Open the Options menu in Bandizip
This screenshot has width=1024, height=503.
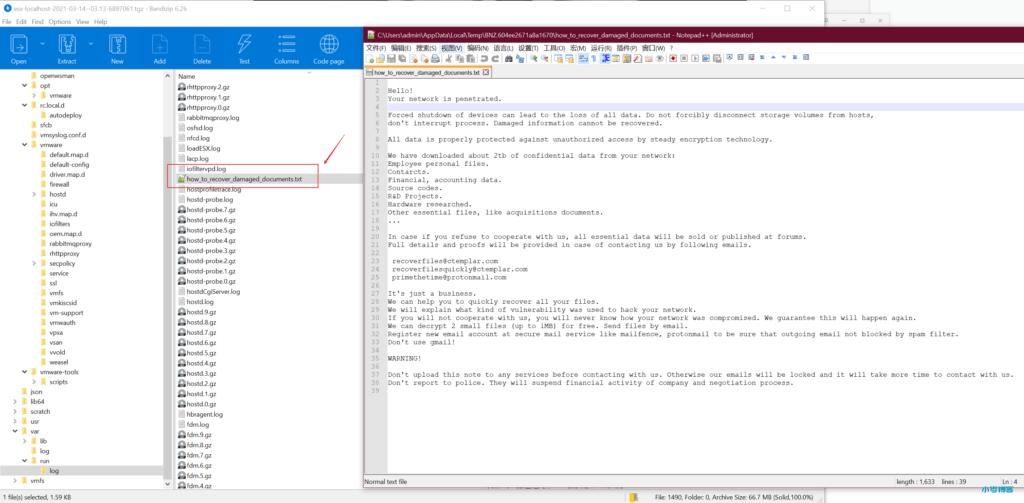60,21
